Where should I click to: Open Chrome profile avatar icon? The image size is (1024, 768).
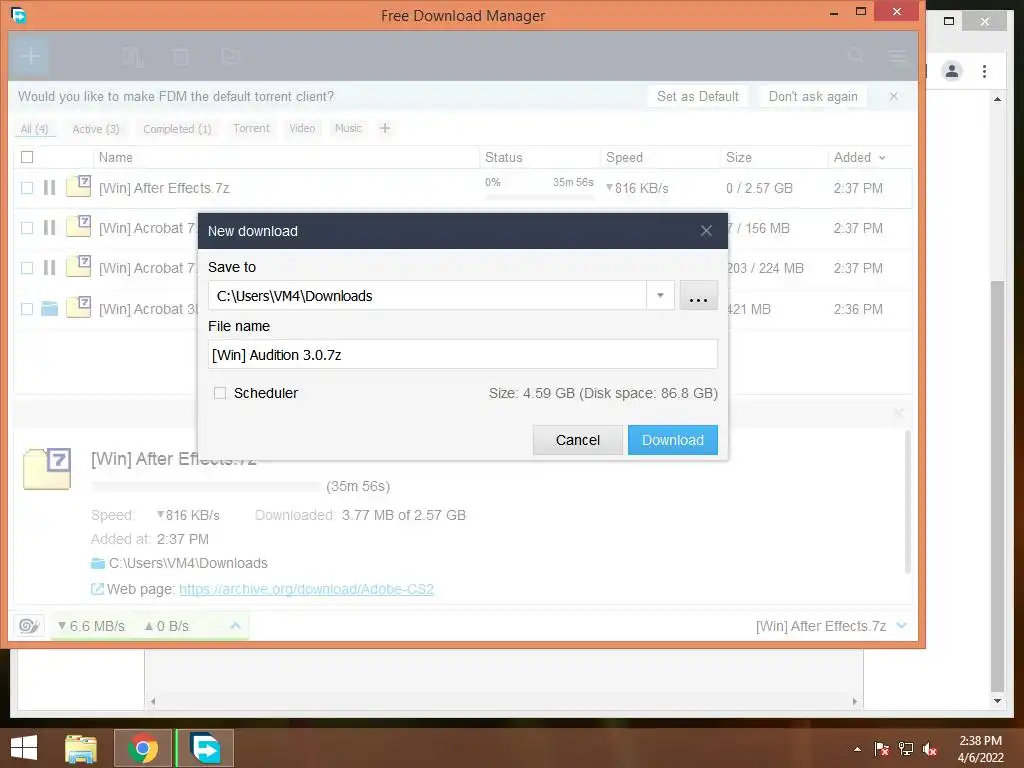pos(952,71)
